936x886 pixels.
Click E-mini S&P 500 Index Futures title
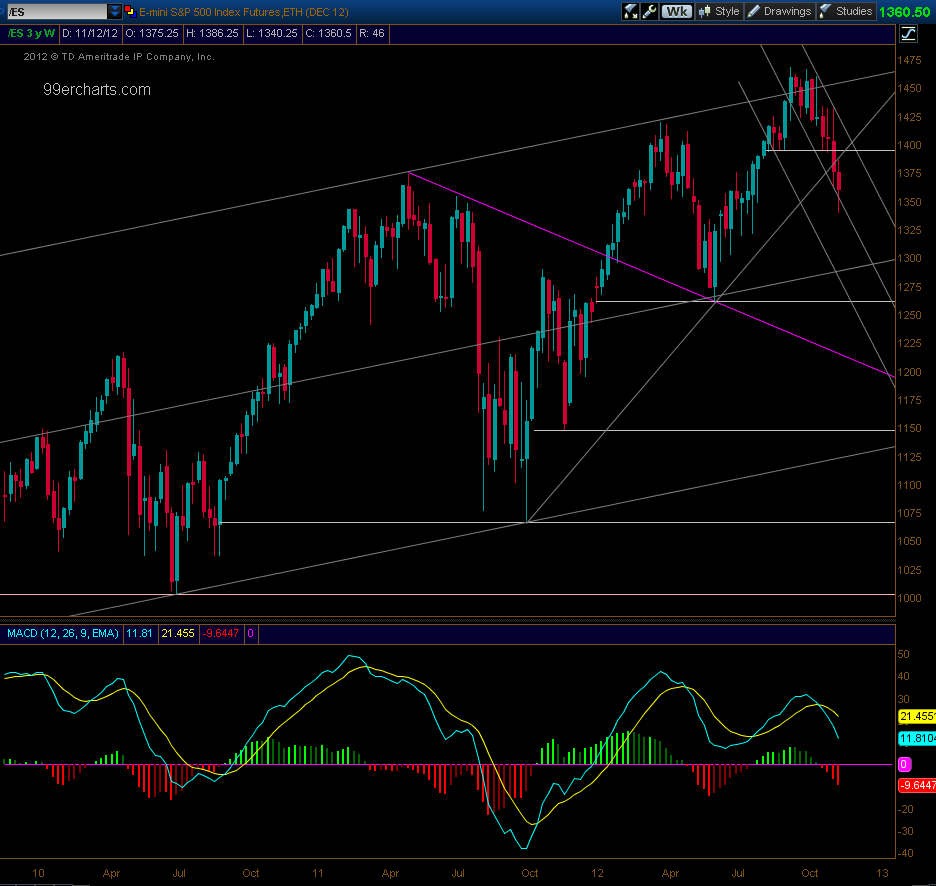(x=244, y=12)
